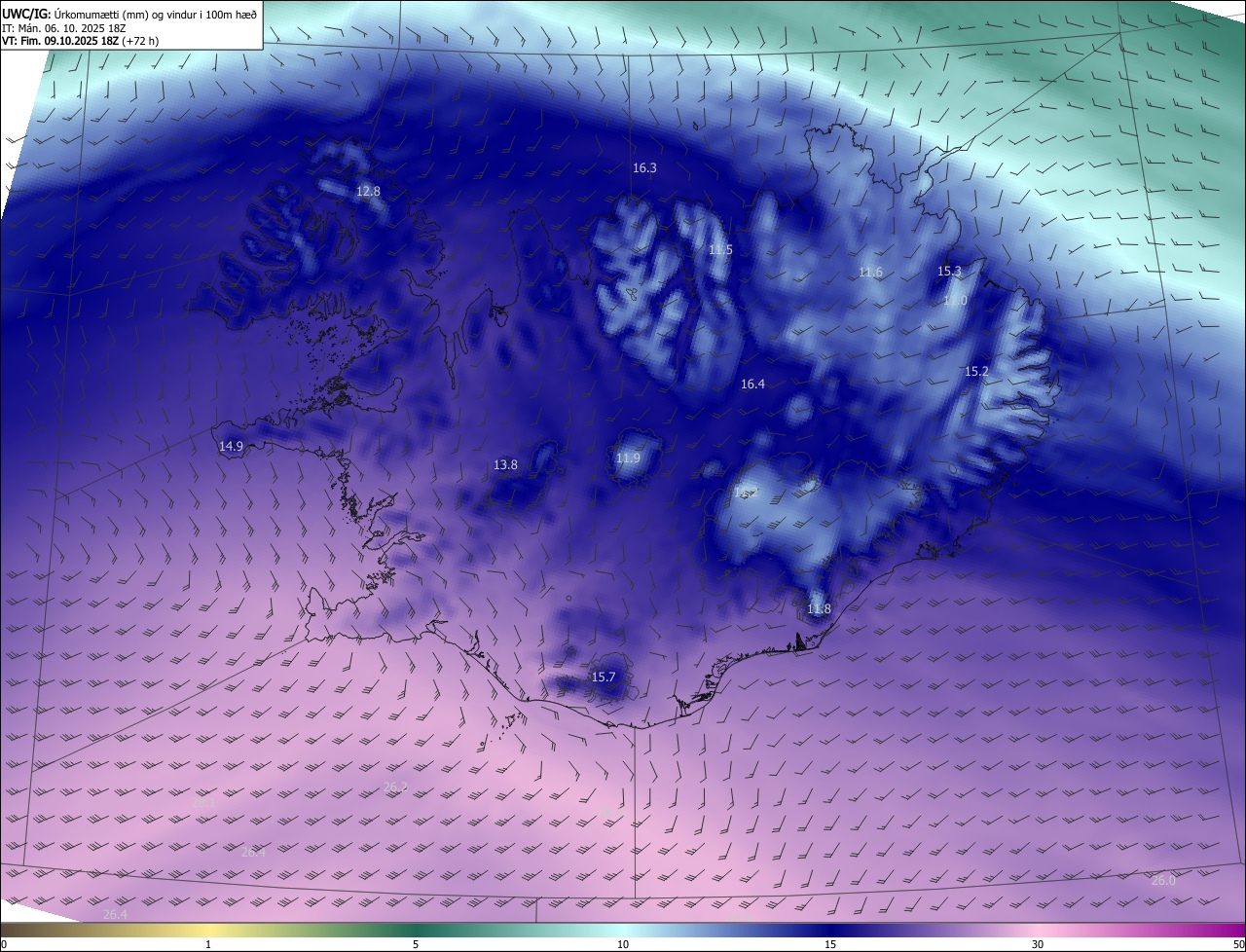Click the 26.0 value label on the map
Screen dimensions: 1246x952
tap(1163, 880)
